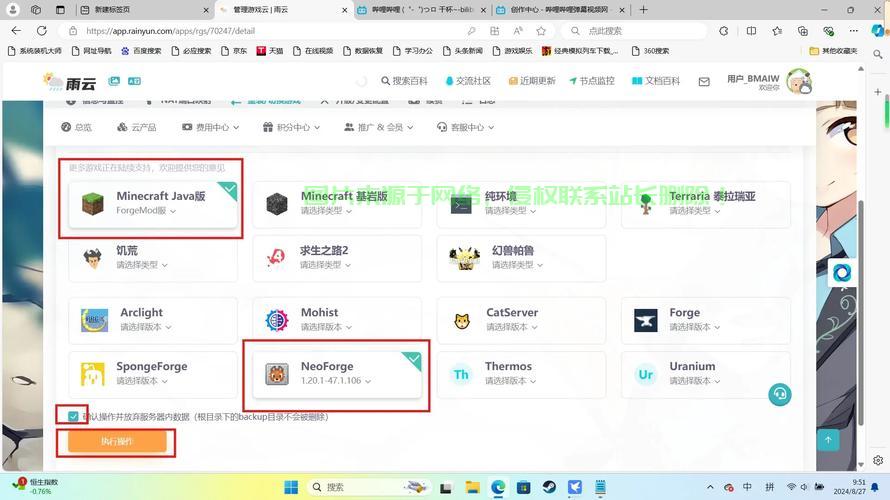Screen dimensions: 890x500
Task: Click the user avatar picture
Action: click(x=799, y=81)
